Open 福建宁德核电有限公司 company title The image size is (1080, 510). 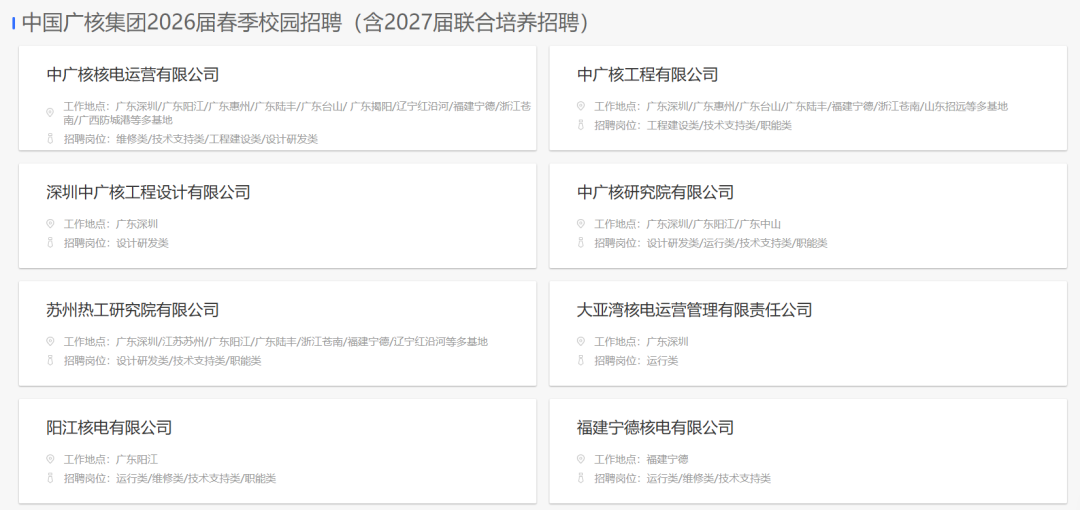point(655,428)
